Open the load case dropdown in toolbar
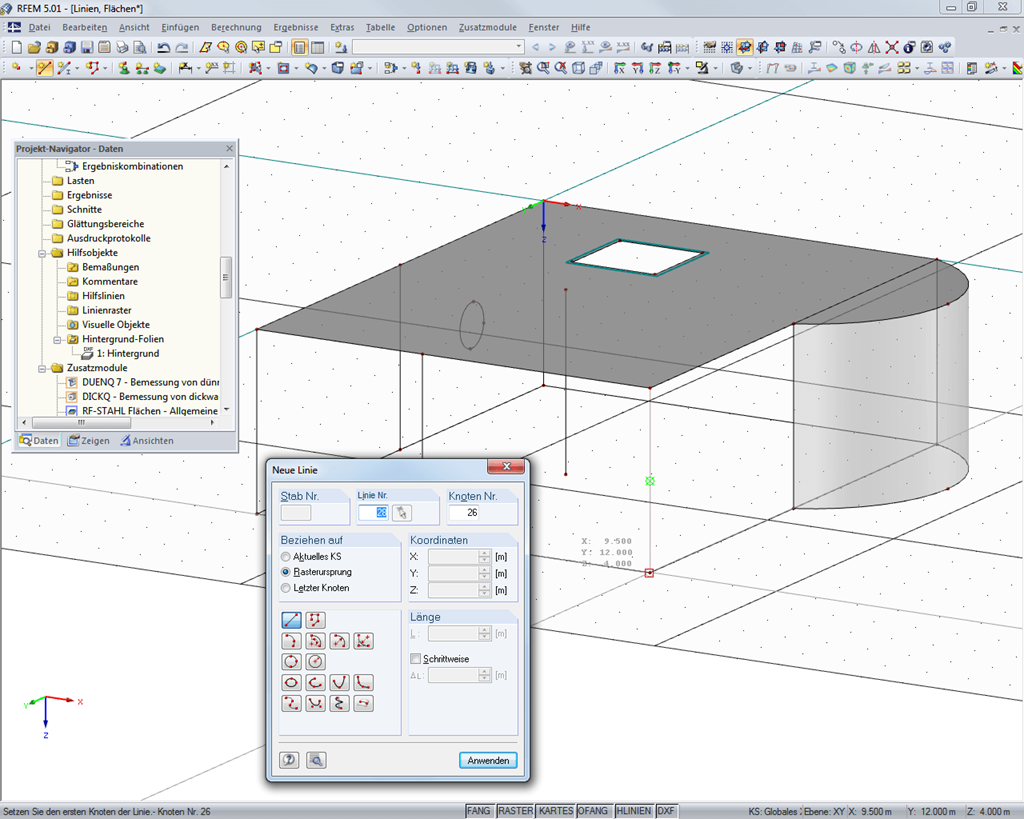The width and height of the screenshot is (1024, 819). 518,47
